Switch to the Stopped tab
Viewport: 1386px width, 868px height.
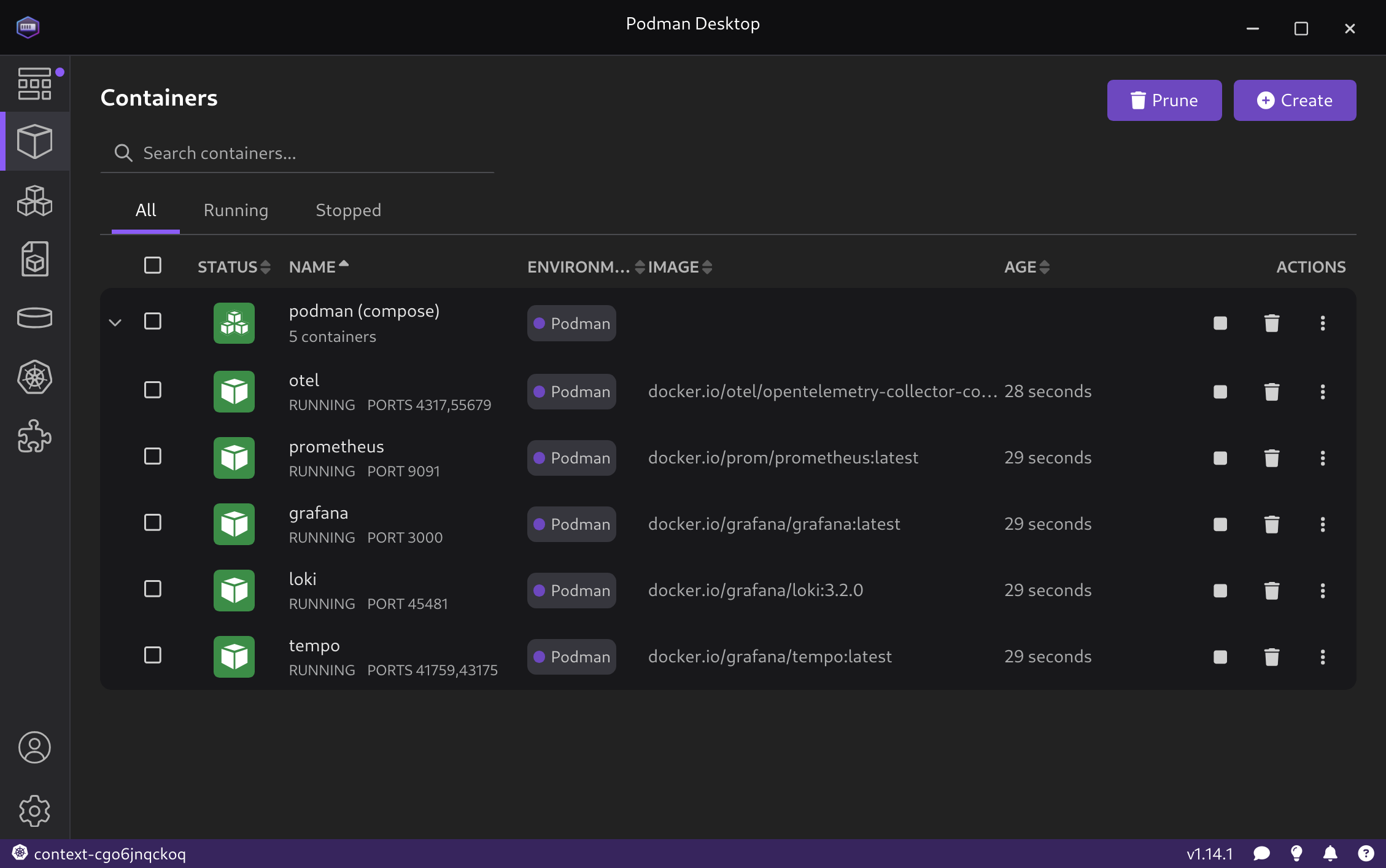tap(348, 210)
